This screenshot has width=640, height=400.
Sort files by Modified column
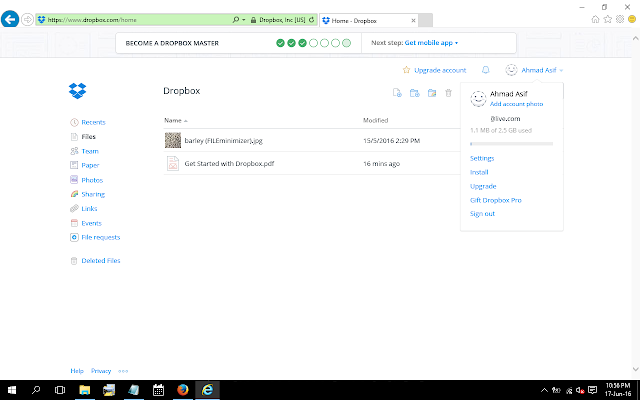pyautogui.click(x=376, y=120)
